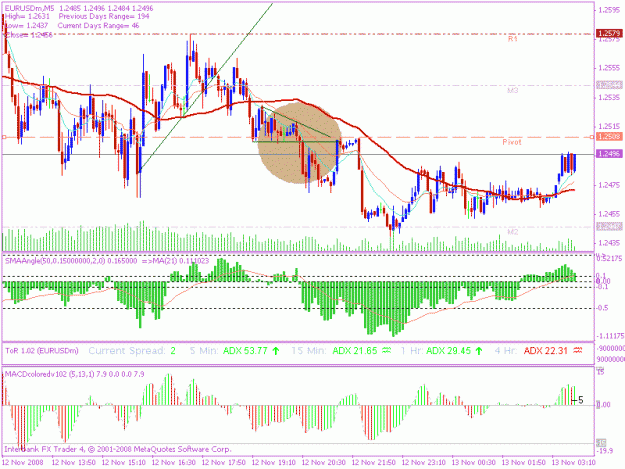This screenshot has width=625, height=469.
Task: Click the 'Current Spread: 2' readout
Action: click(x=132, y=351)
